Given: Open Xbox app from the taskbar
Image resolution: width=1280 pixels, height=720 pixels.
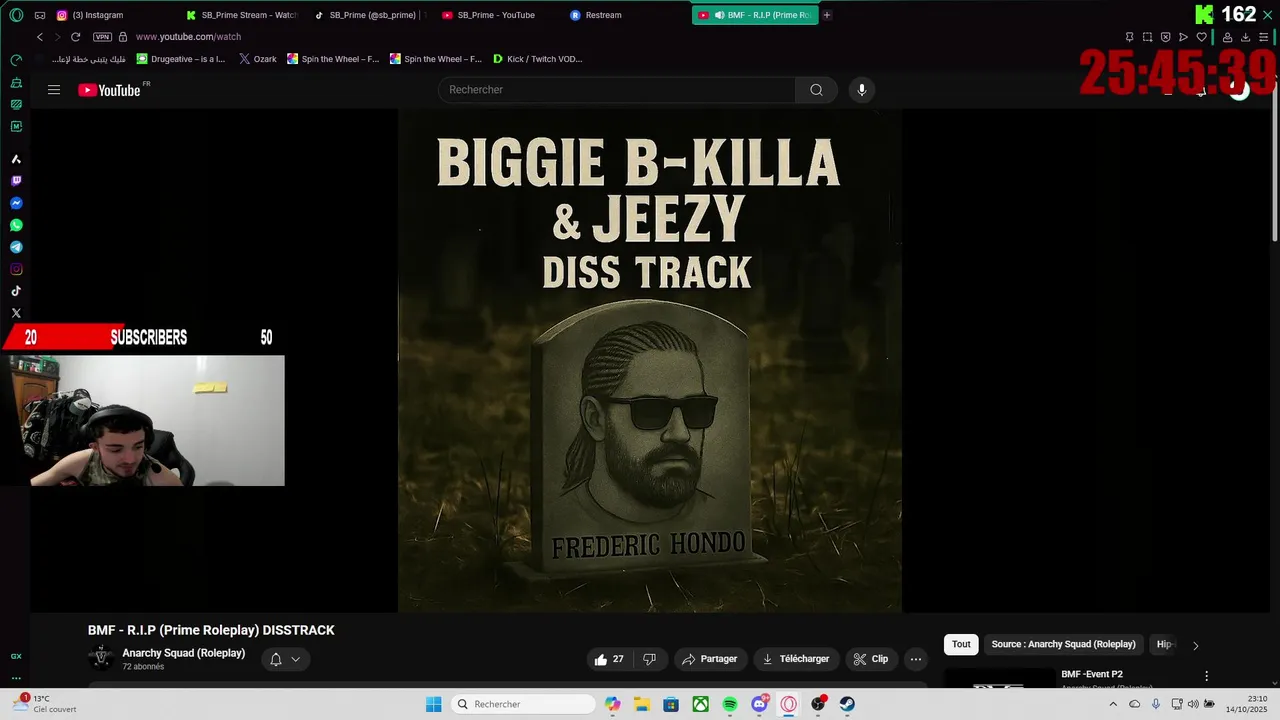Looking at the screenshot, I should (701, 704).
